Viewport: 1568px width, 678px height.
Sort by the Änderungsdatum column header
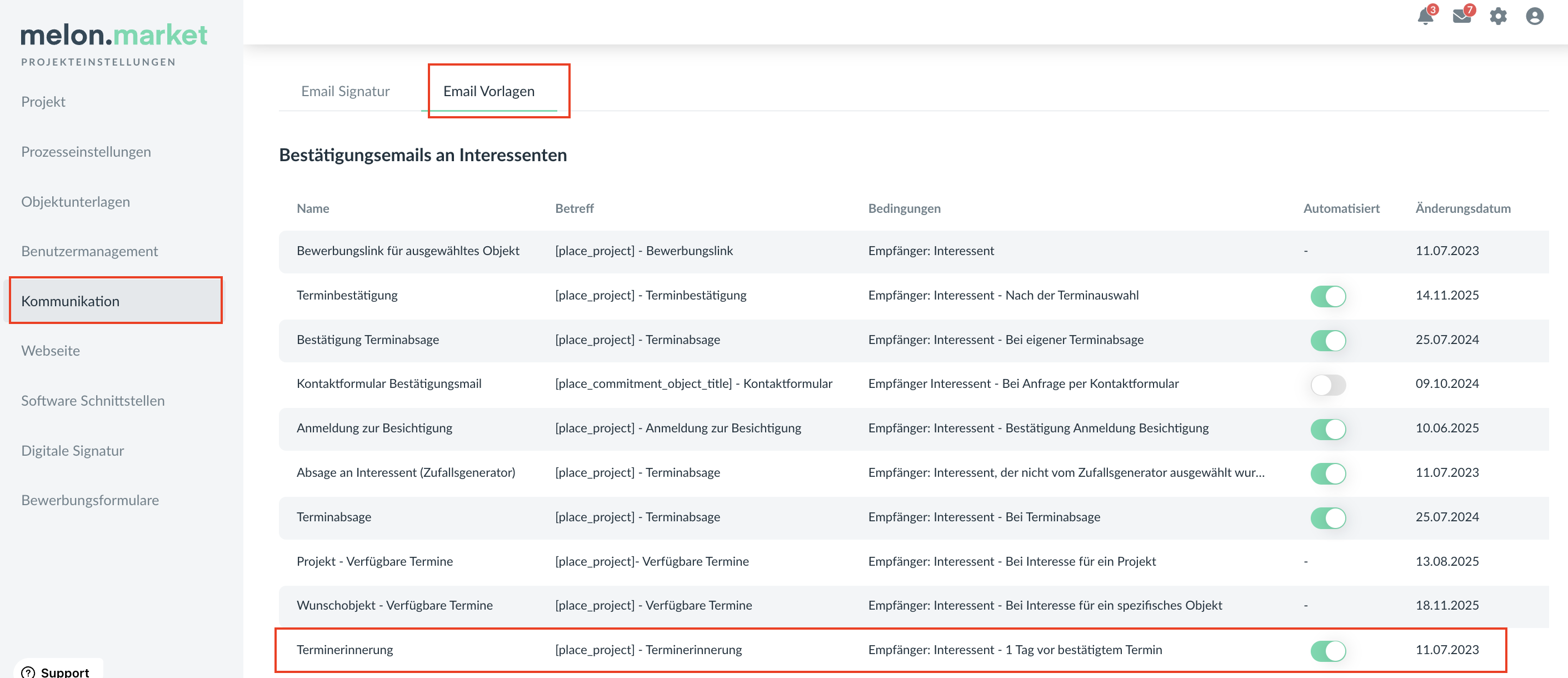coord(1462,208)
